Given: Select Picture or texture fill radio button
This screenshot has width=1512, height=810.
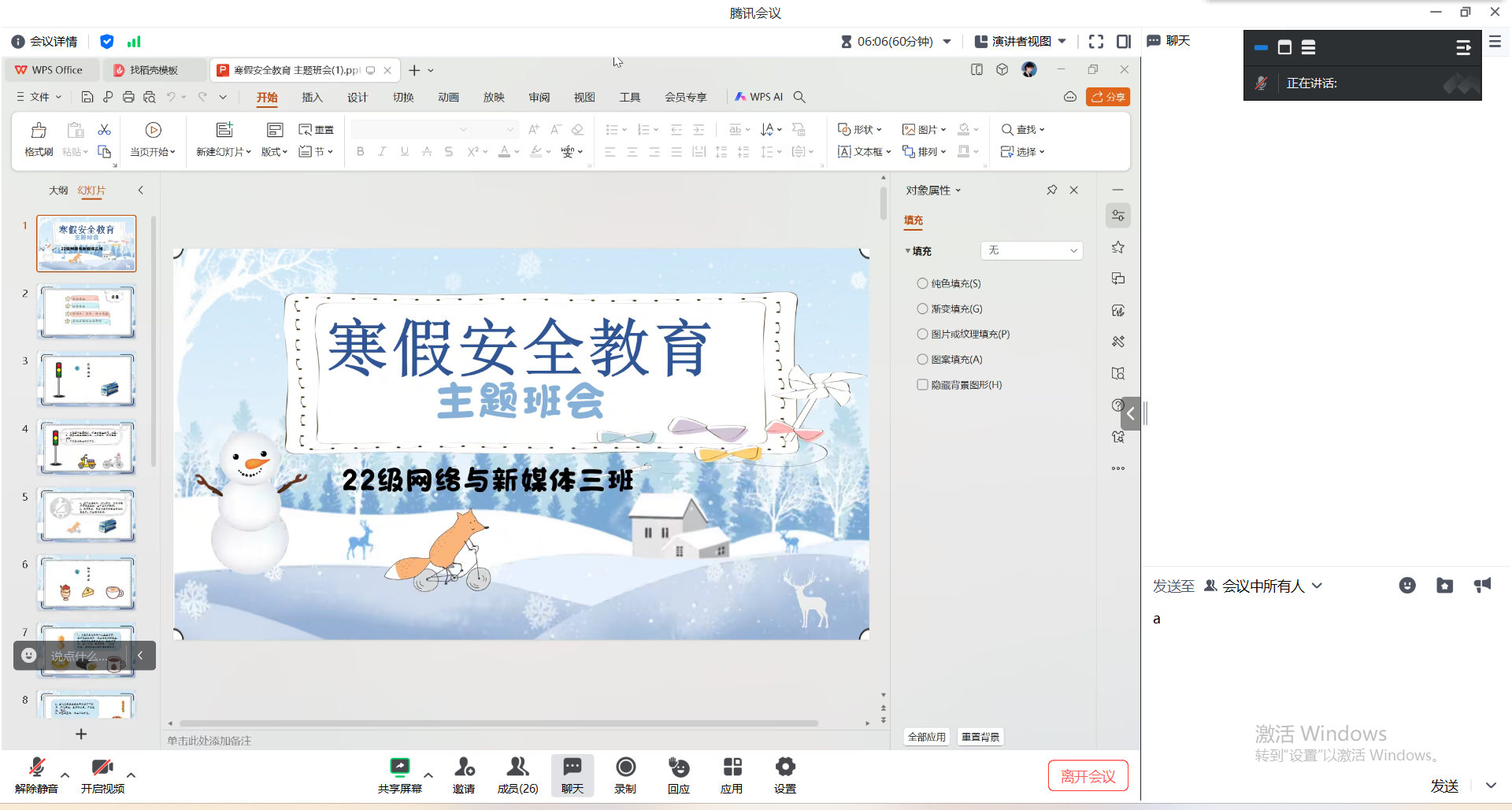Looking at the screenshot, I should click(x=922, y=334).
